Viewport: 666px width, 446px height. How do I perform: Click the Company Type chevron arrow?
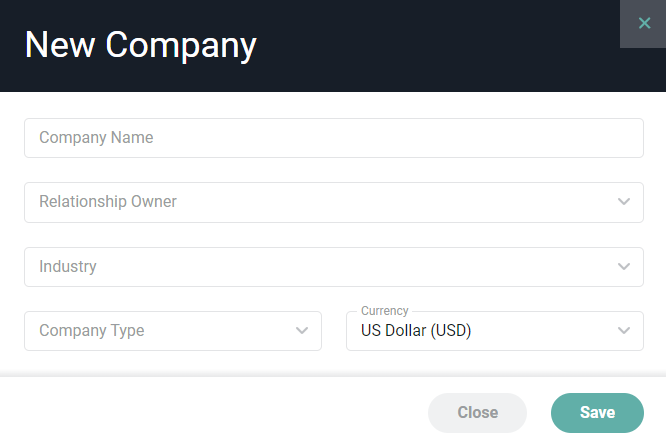[x=302, y=331]
